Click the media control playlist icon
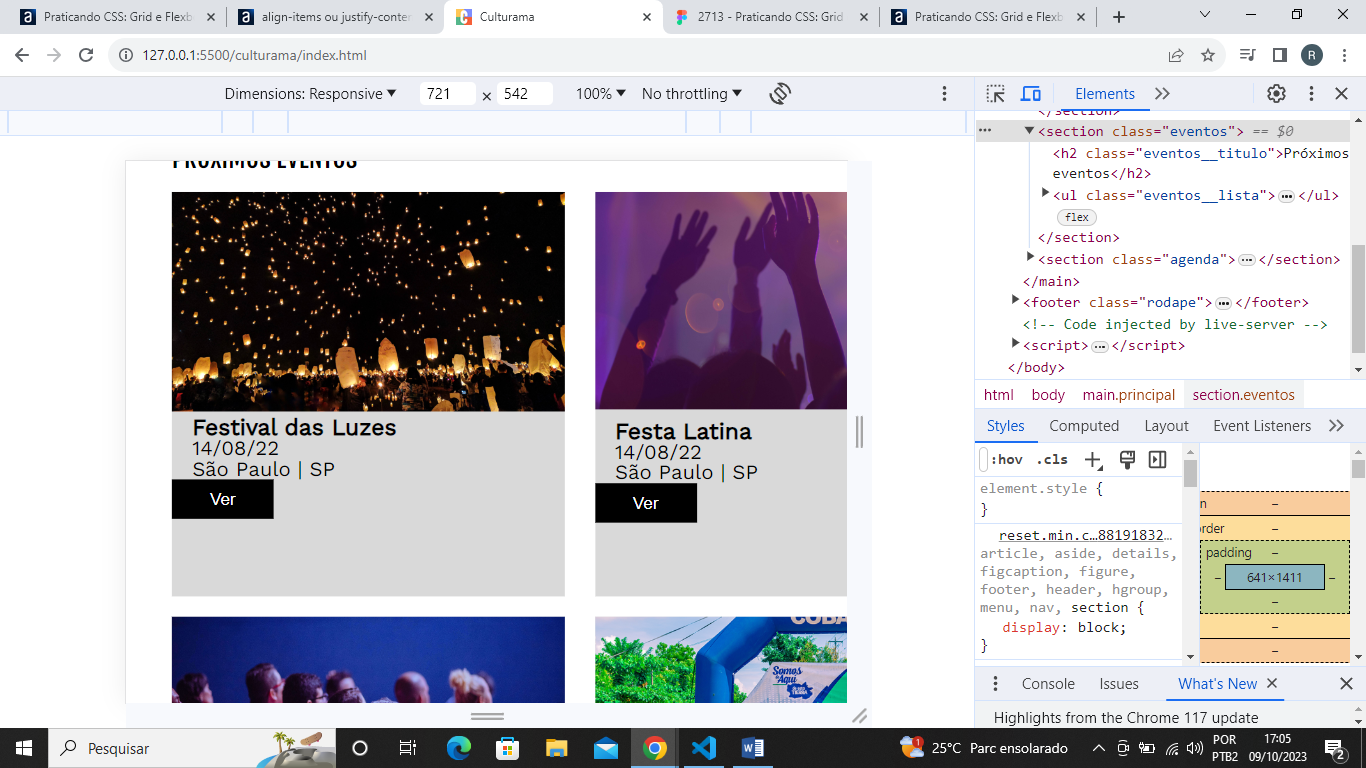The height and width of the screenshot is (768, 1366). [1247, 55]
